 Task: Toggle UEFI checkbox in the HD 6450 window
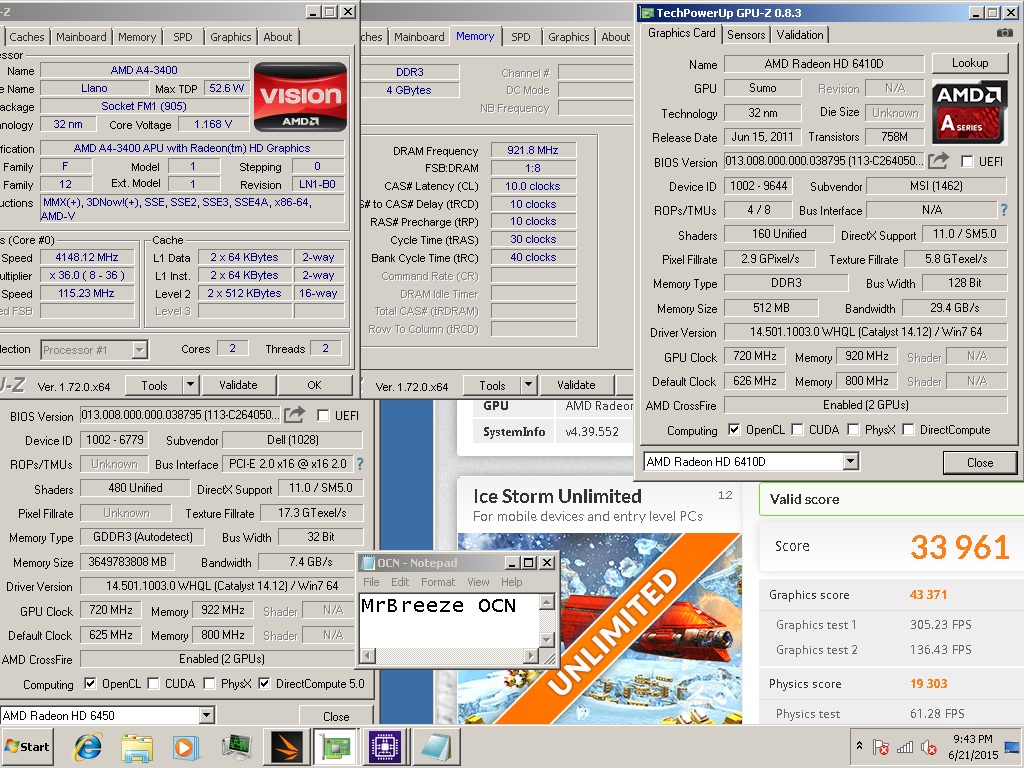[x=323, y=415]
